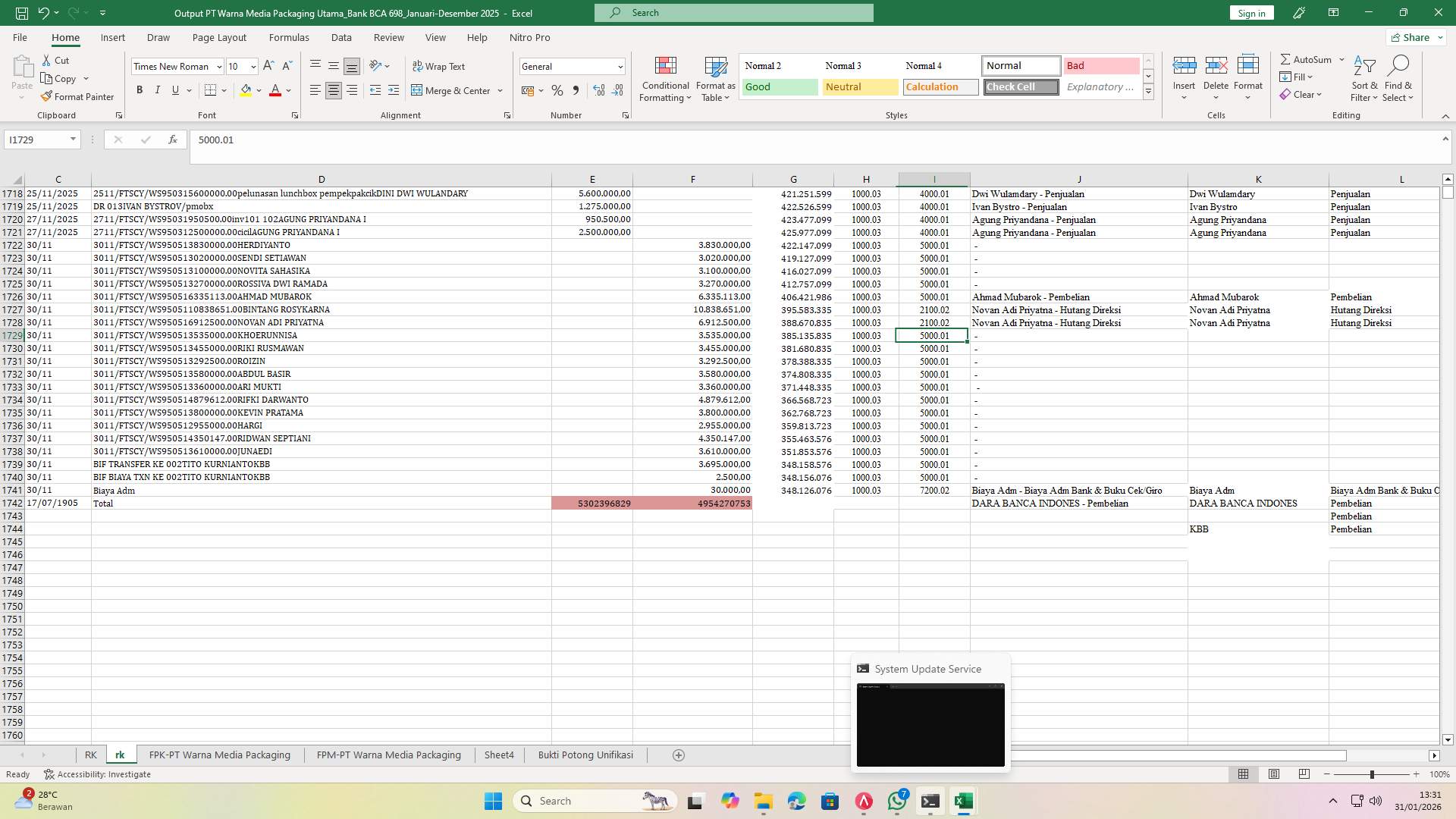Switch to the Formulas ribbon tab
Image resolution: width=1456 pixels, height=819 pixels.
click(289, 37)
